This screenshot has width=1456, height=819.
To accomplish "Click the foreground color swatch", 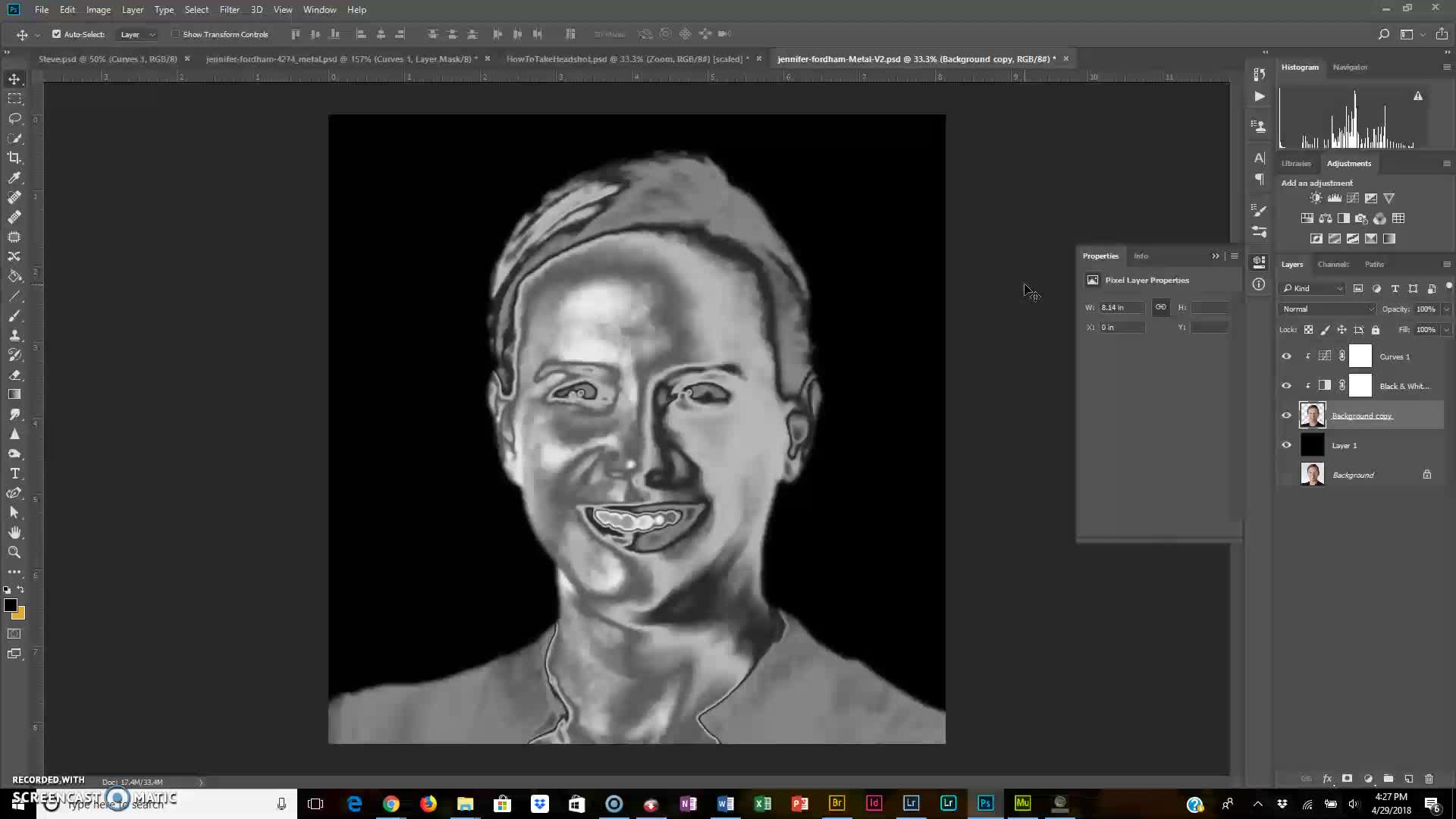I will coord(11,605).
